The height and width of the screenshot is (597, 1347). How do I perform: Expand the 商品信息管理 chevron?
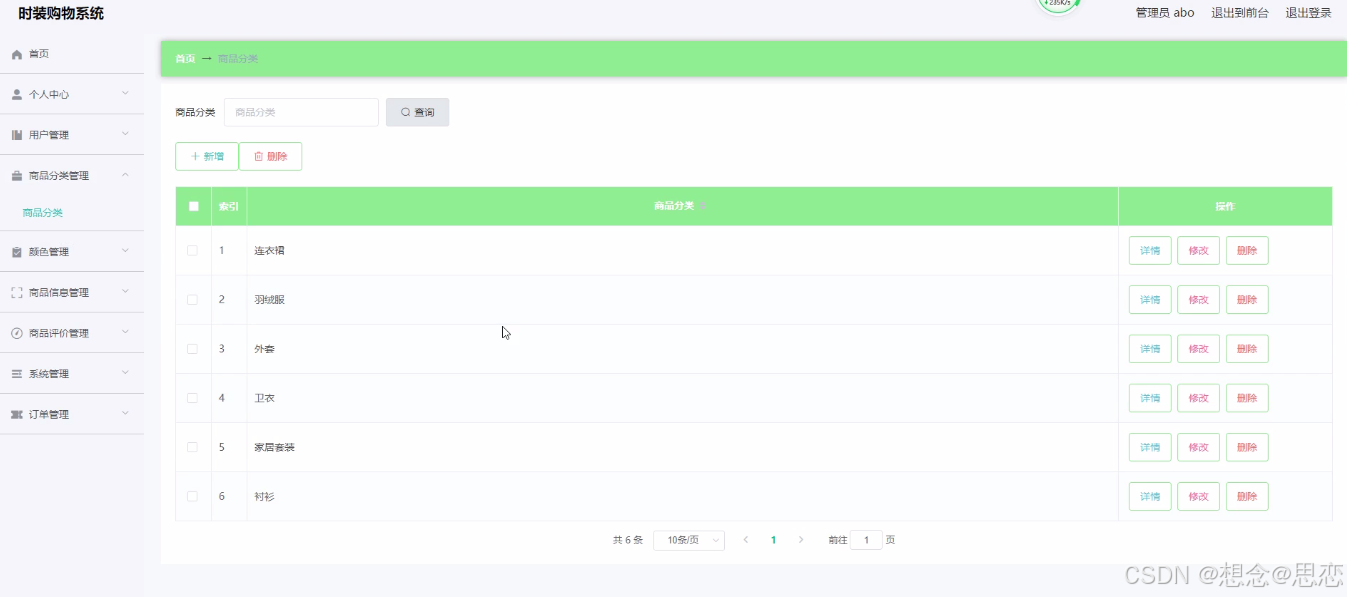pyautogui.click(x=125, y=293)
